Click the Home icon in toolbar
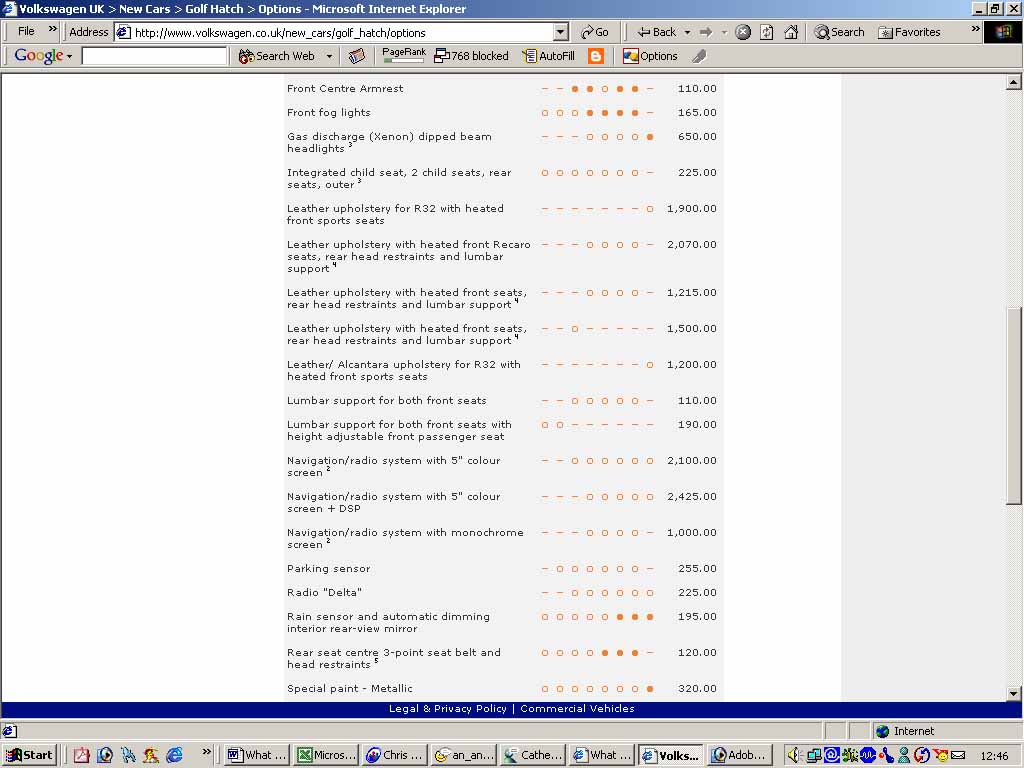The width and height of the screenshot is (1024, 768). [791, 32]
